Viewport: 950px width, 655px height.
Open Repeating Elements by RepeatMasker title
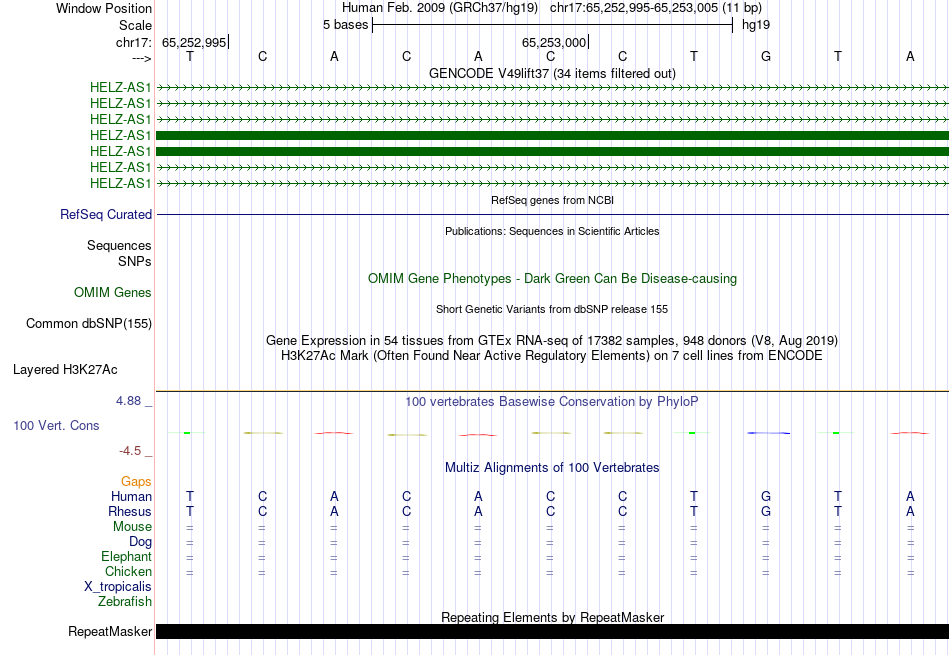552,617
